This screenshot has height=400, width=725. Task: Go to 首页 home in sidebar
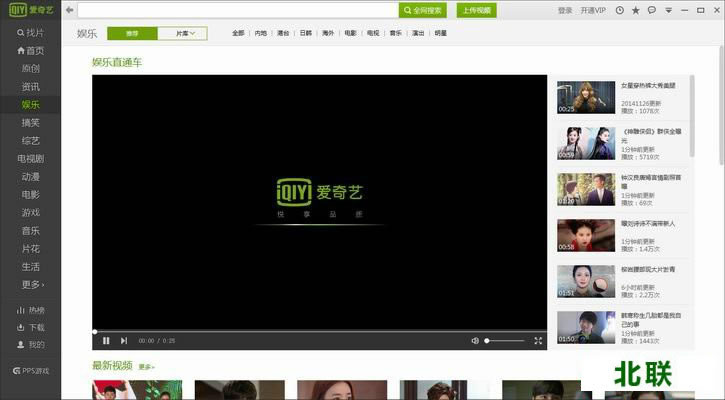coord(30,50)
